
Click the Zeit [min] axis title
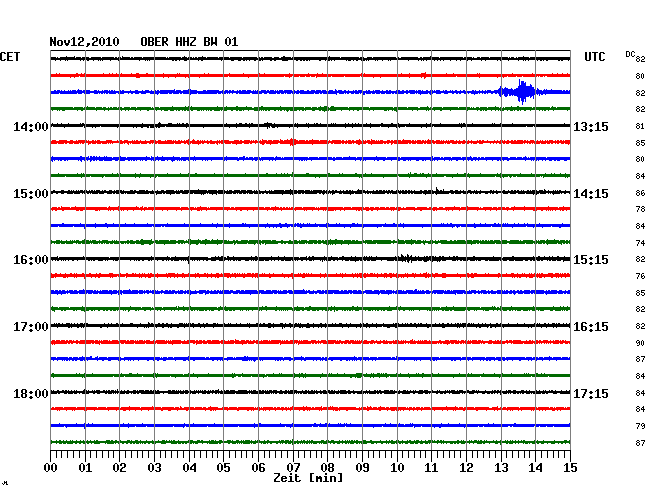point(308,478)
